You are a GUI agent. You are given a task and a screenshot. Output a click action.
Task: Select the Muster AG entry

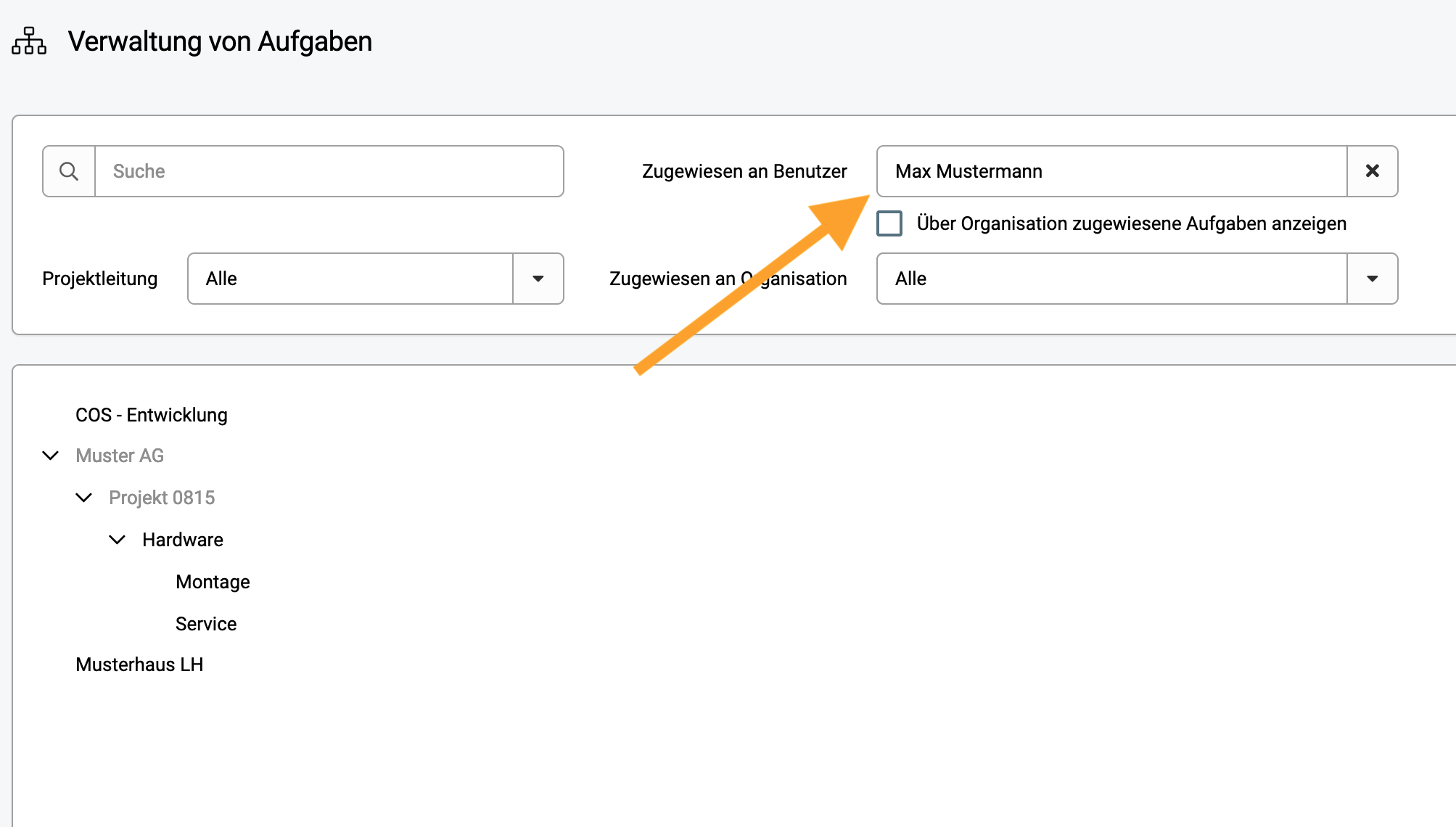click(x=120, y=456)
